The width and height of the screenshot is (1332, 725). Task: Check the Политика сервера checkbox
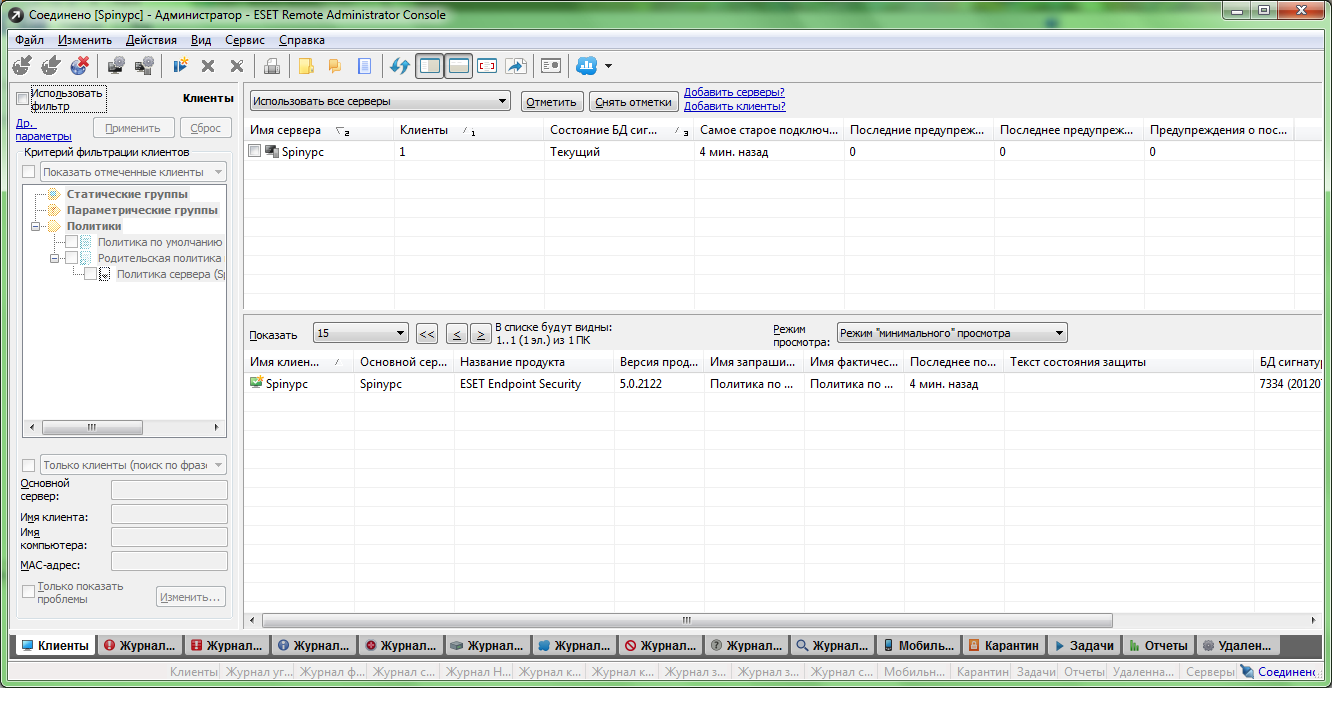pos(90,274)
